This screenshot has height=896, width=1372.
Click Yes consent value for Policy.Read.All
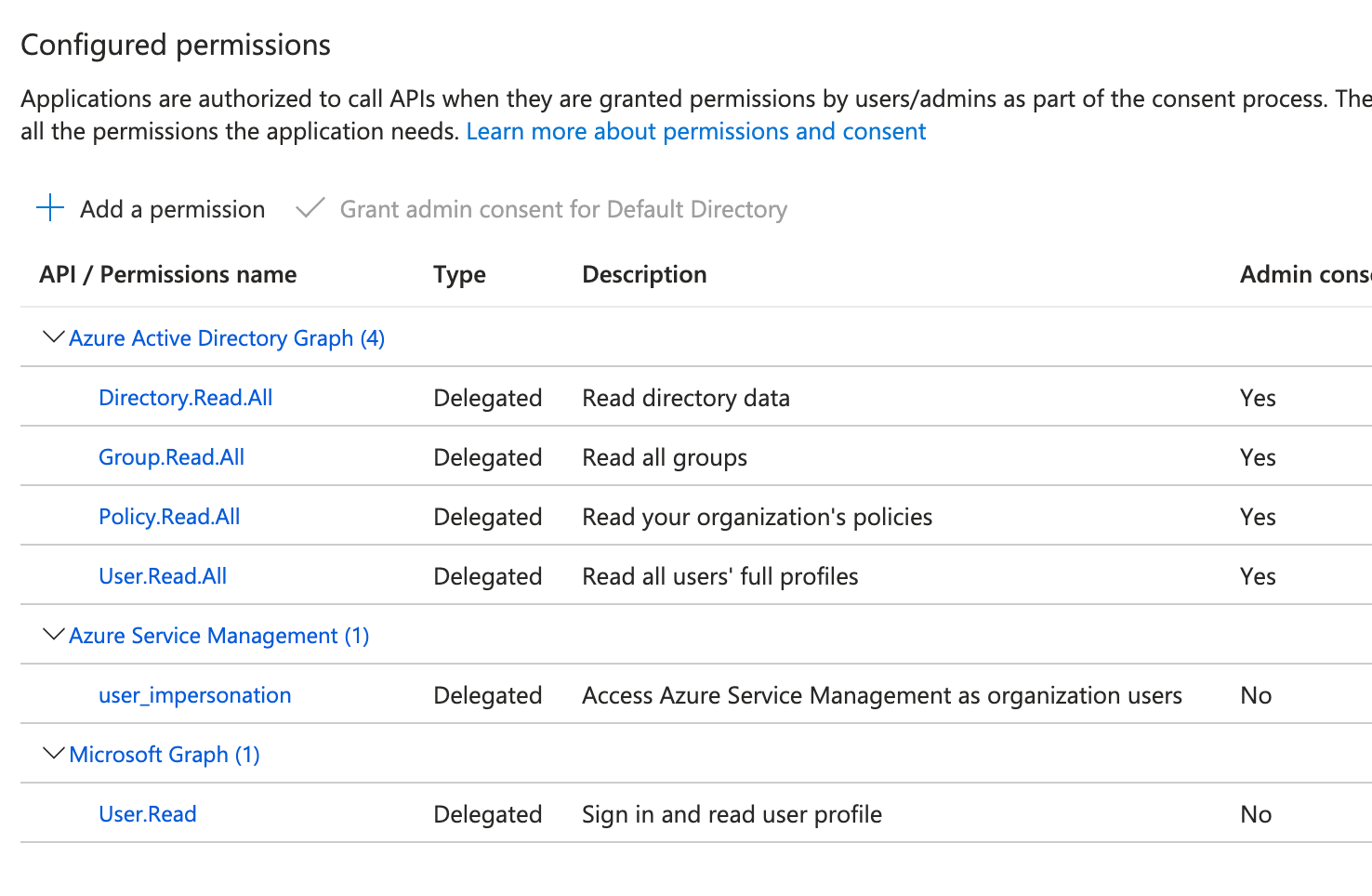(x=1258, y=517)
